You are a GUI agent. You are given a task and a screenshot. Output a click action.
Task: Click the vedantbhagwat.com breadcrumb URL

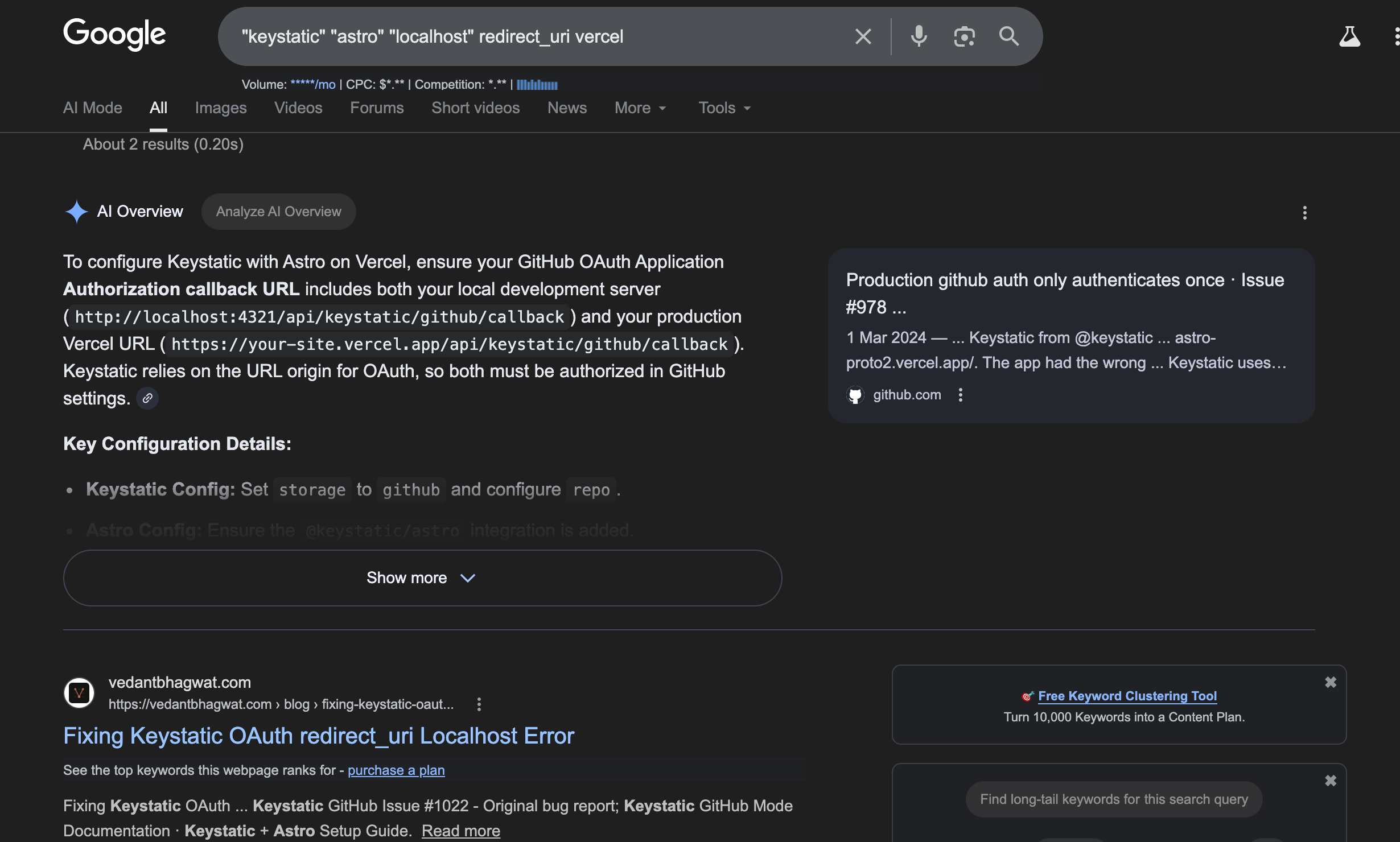coord(281,704)
